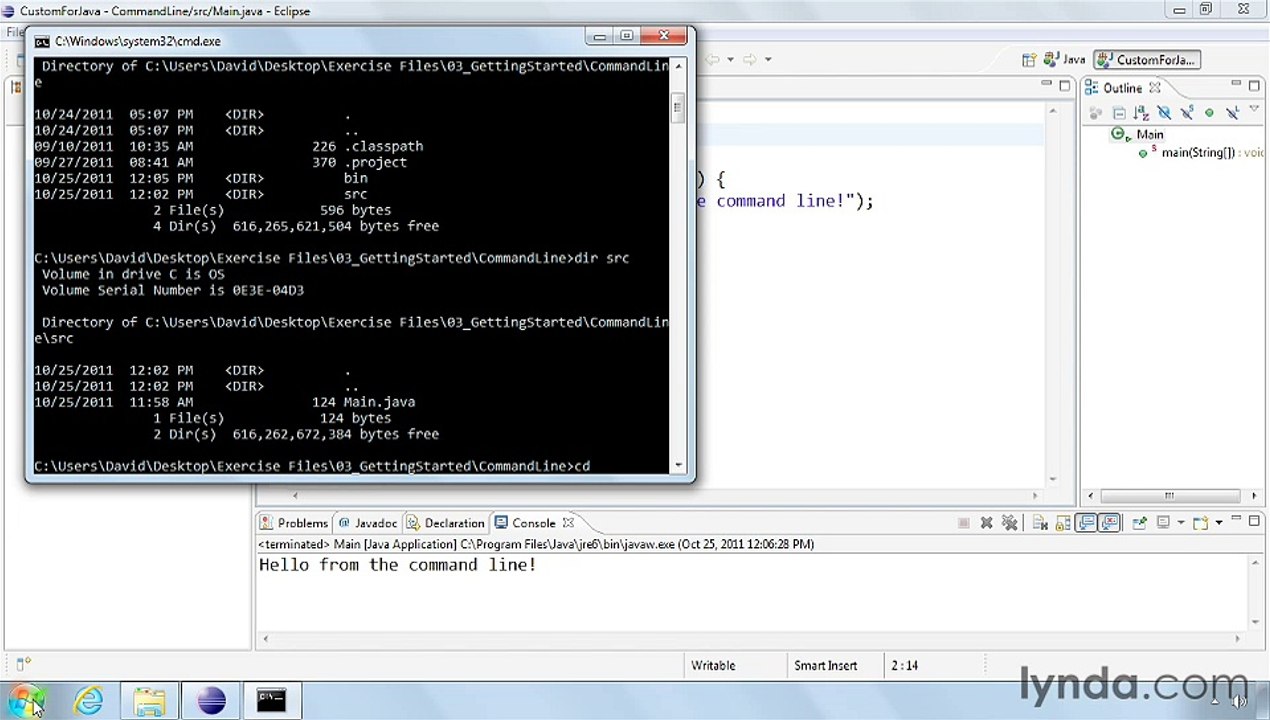Select the Console tab

click(x=525, y=523)
